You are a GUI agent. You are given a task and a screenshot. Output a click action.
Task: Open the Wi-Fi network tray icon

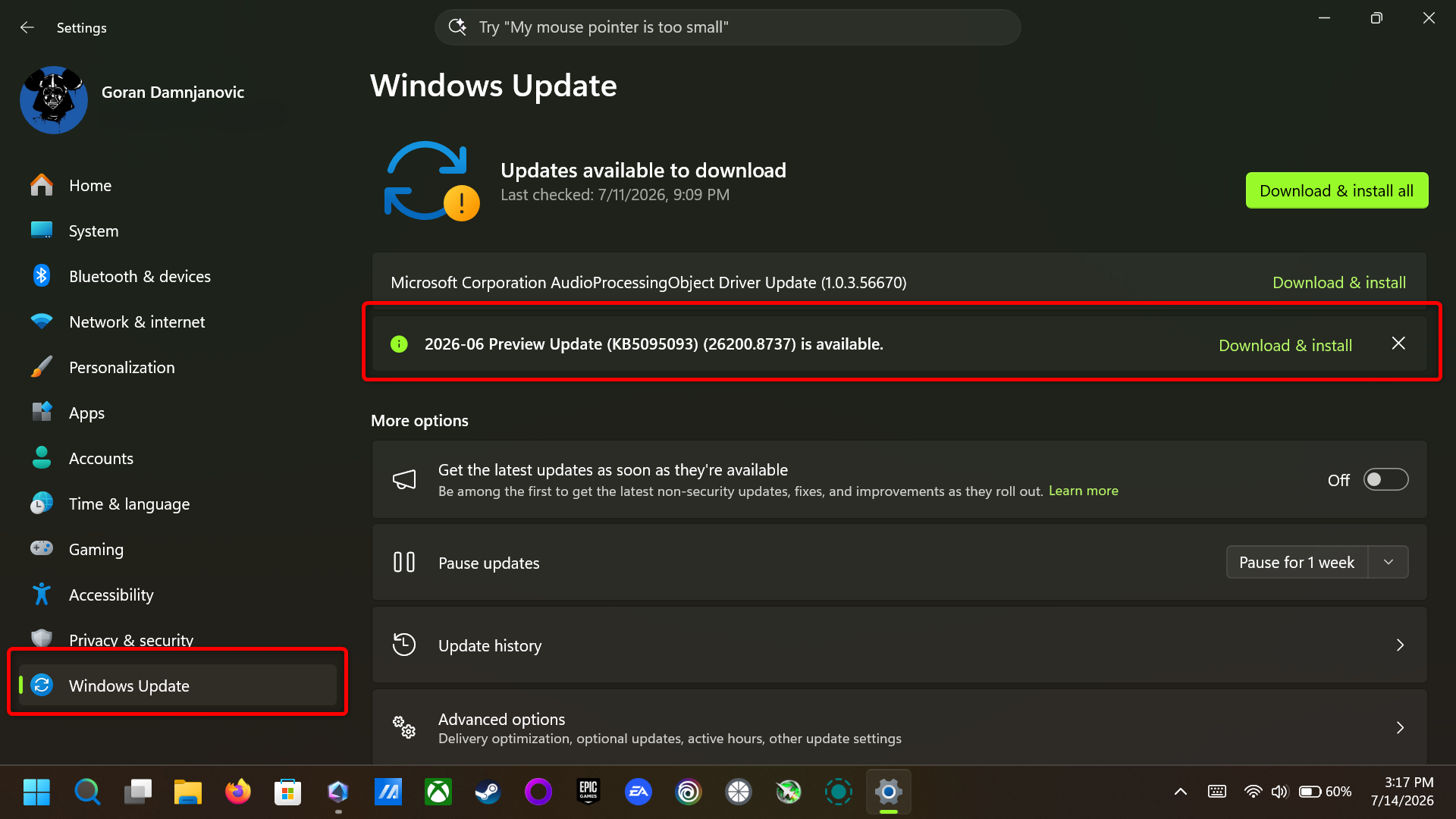pos(1253,792)
